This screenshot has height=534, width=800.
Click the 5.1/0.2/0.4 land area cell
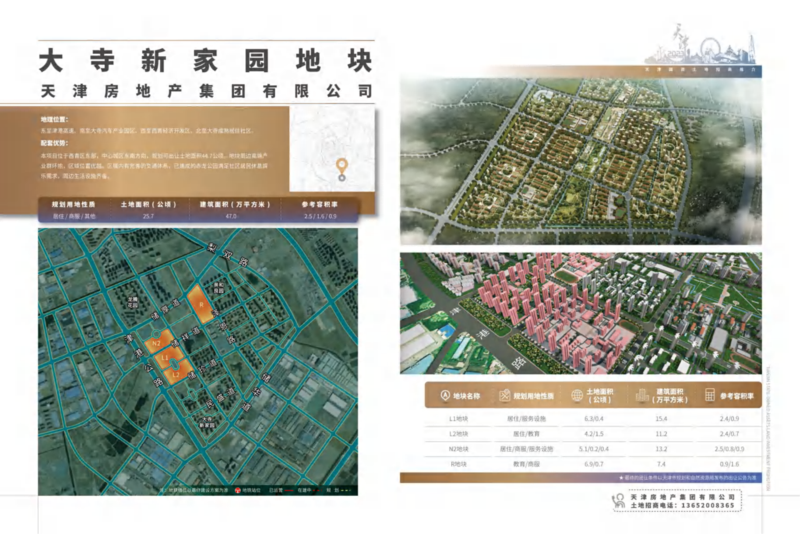594,449
